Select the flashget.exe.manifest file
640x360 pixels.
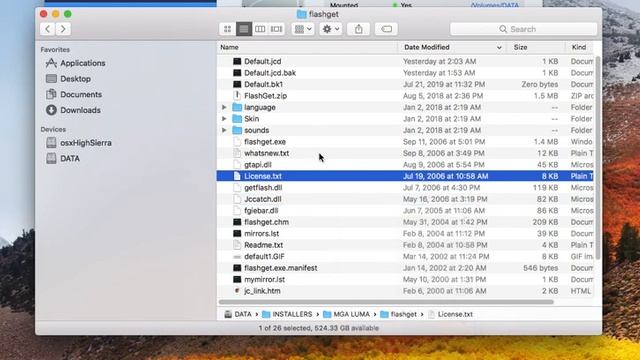click(280, 268)
